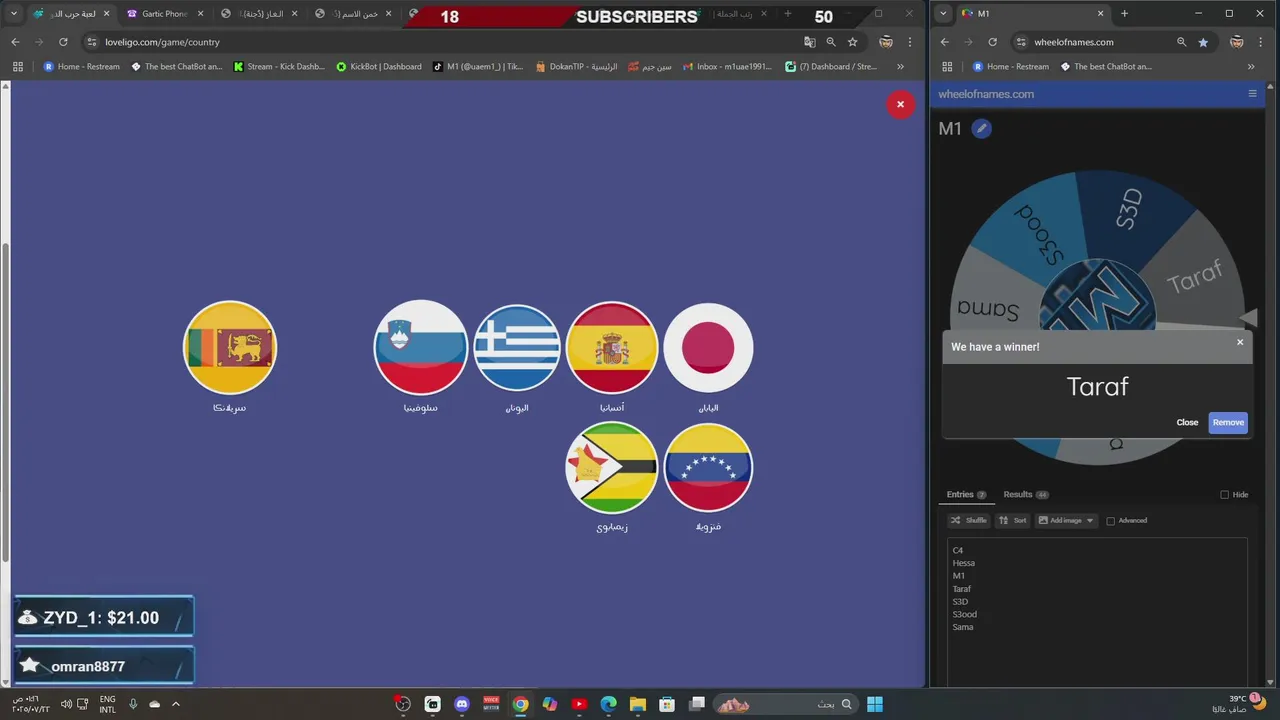Click the Hessa entry in the list
Screen dimensions: 1280x720
(x=963, y=563)
